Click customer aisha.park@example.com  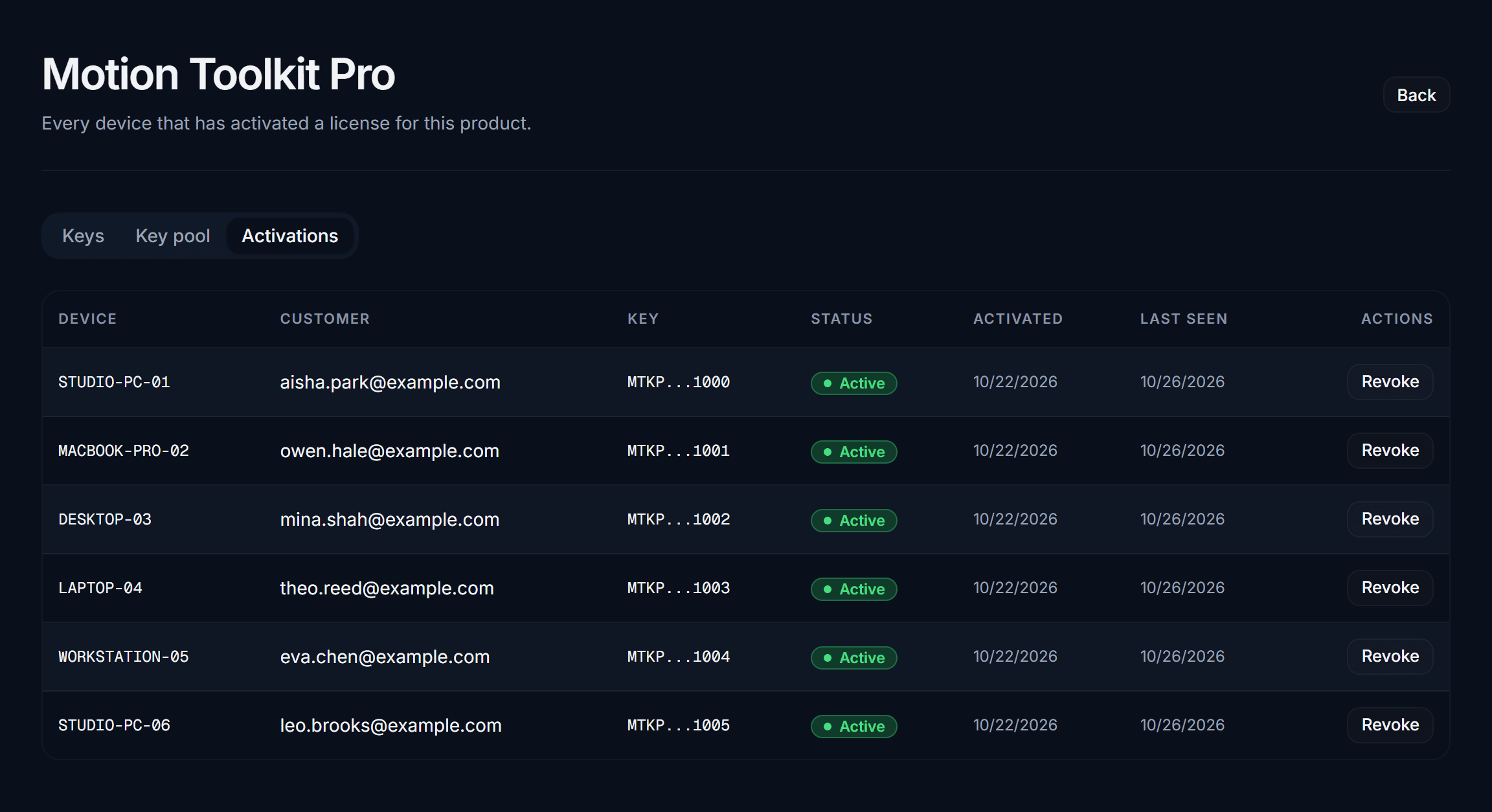point(390,382)
